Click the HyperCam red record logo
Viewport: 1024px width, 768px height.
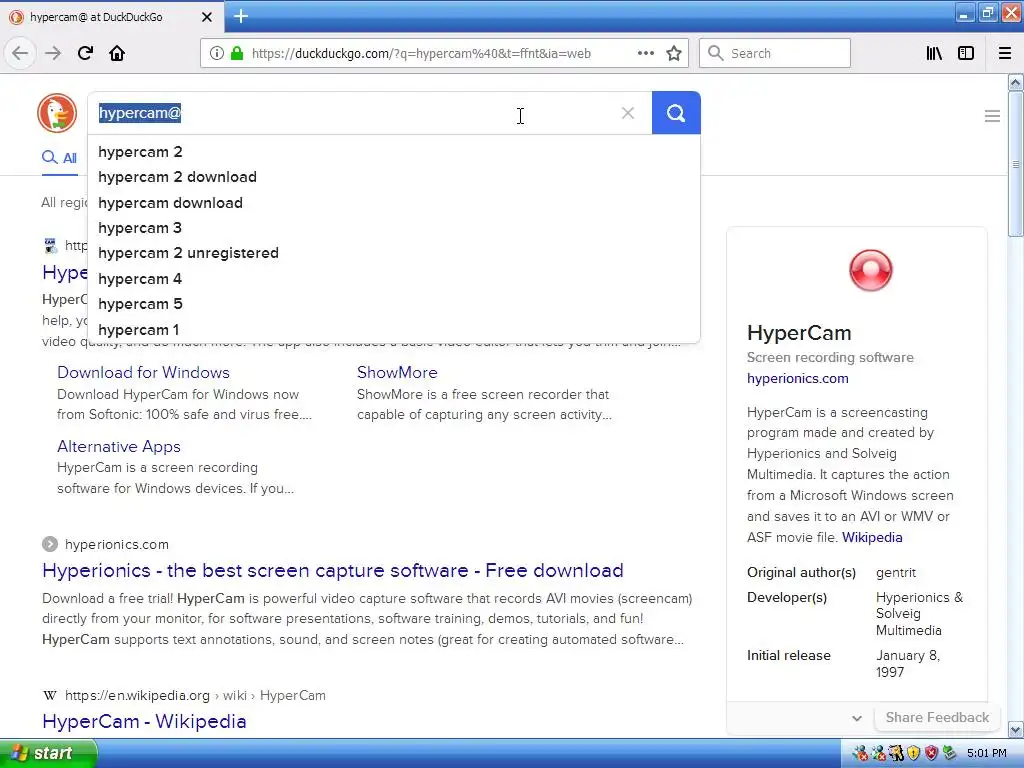click(x=870, y=270)
